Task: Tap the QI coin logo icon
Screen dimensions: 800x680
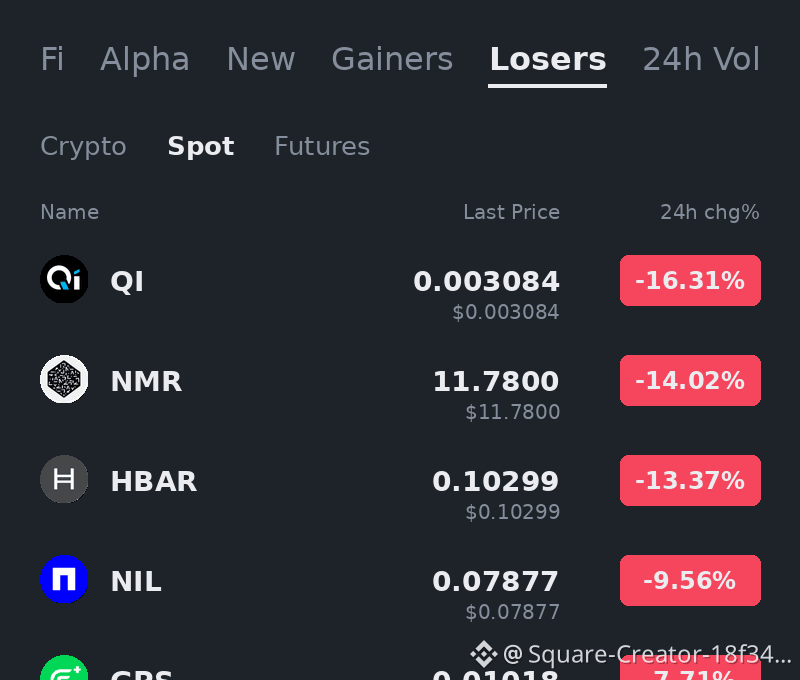Action: tap(64, 279)
